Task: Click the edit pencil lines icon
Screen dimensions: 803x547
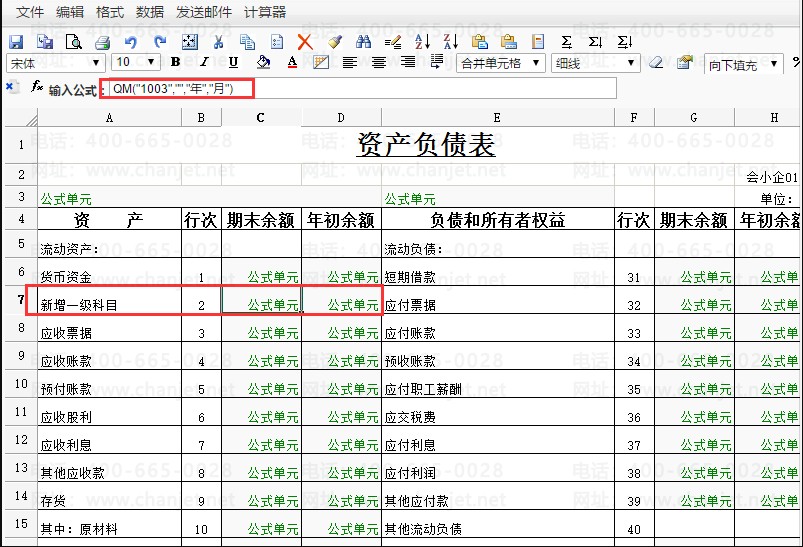Action: tap(393, 42)
